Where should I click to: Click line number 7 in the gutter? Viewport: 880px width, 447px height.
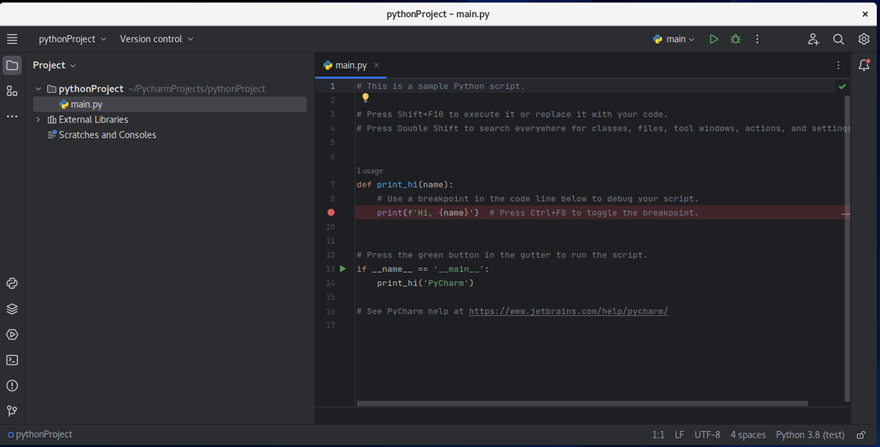[x=333, y=185]
